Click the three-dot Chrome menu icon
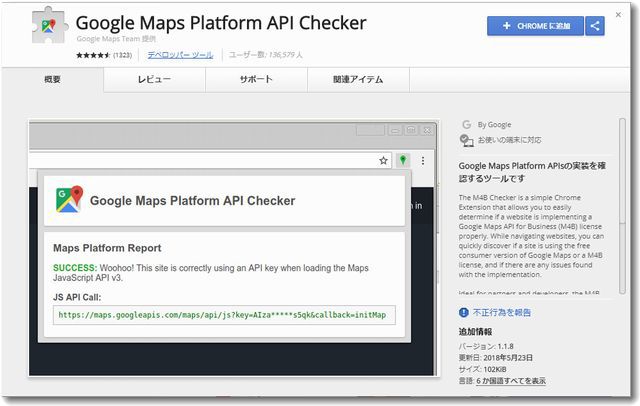This screenshot has height=406, width=640. click(423, 160)
